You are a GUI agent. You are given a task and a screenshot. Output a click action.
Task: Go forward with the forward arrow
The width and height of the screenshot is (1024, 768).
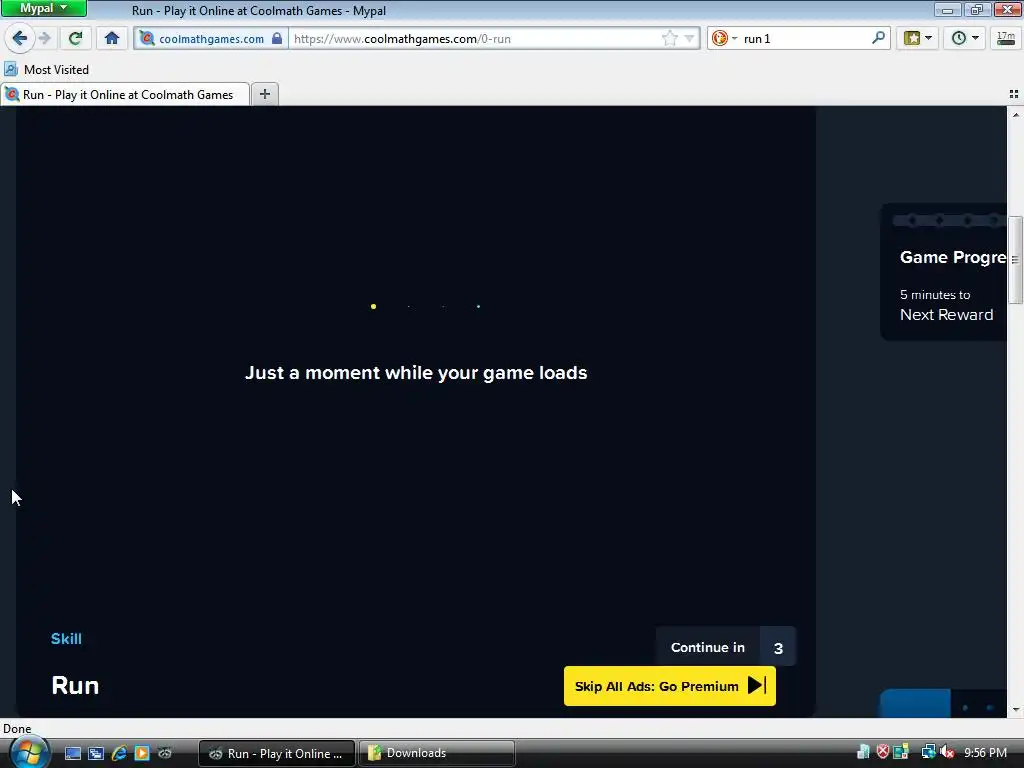44,39
